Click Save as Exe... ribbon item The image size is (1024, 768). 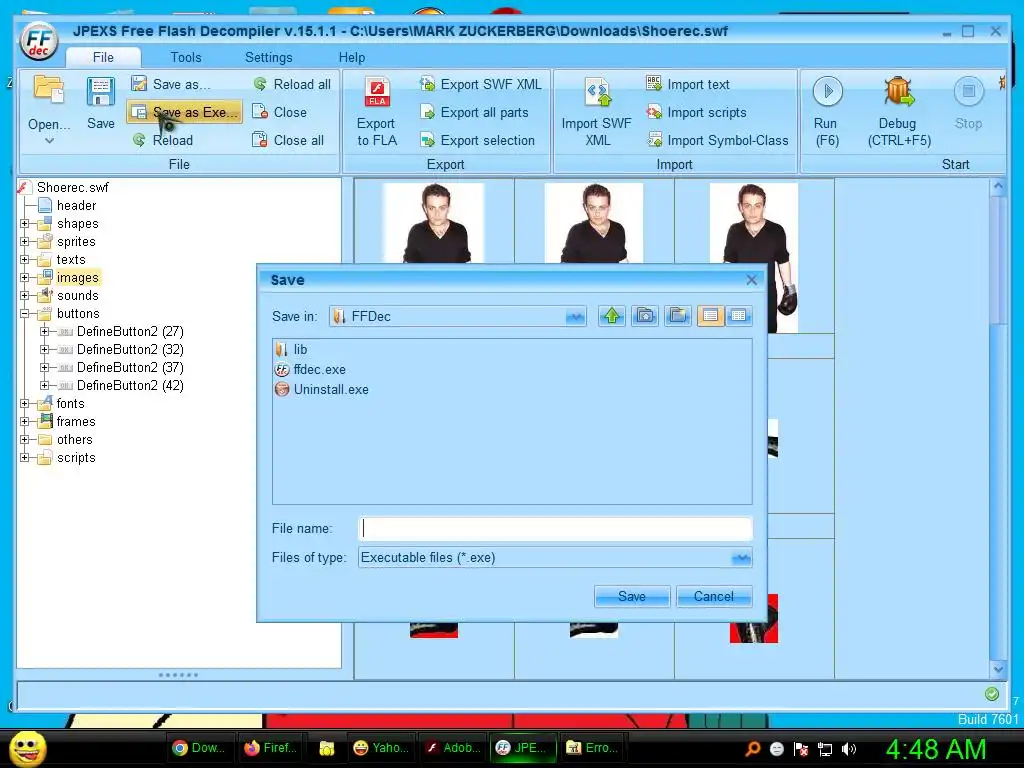pos(185,112)
